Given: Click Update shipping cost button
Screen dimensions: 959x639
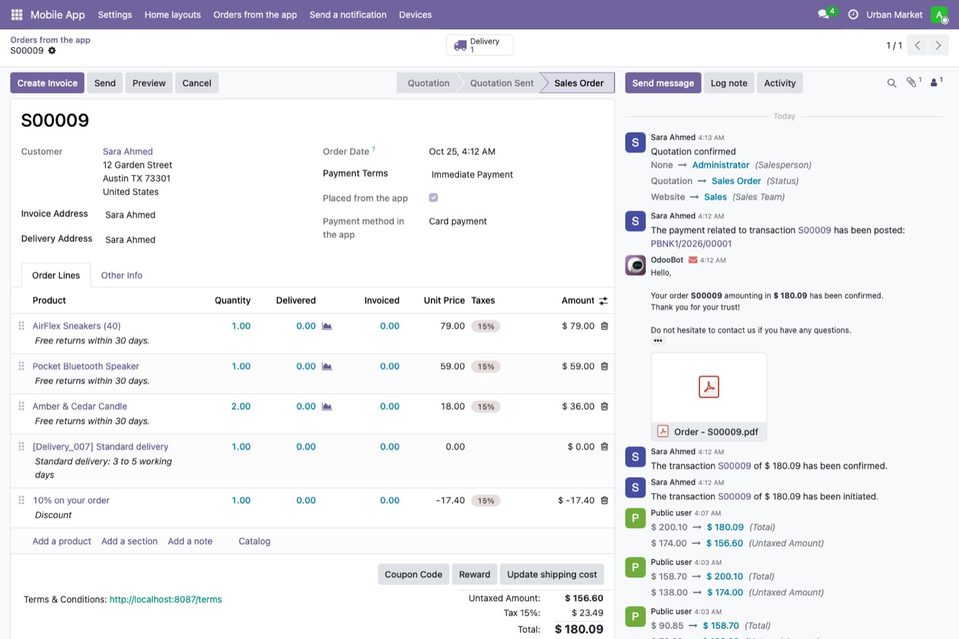Looking at the screenshot, I should 552,574.
